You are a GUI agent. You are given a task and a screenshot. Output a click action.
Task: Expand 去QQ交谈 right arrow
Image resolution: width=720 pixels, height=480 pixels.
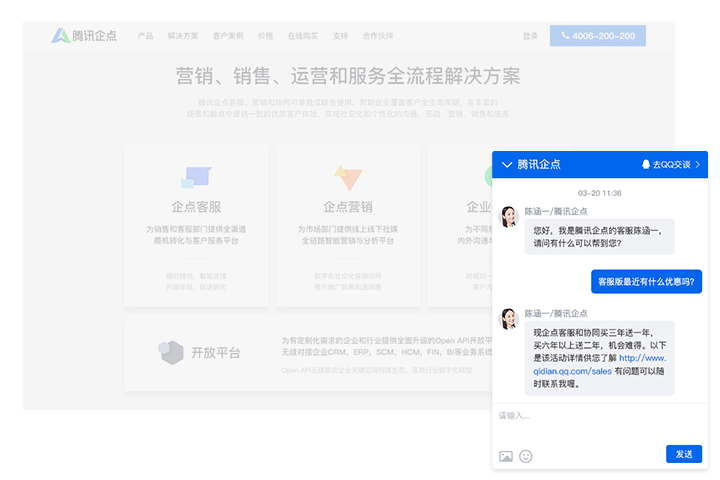[x=697, y=164]
